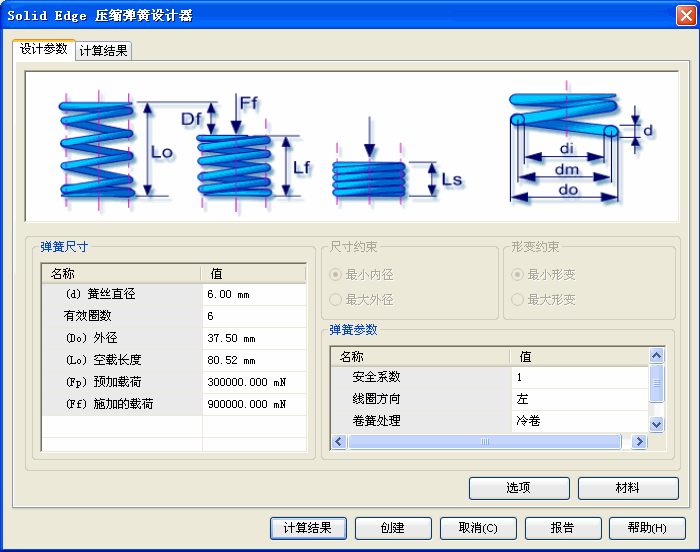Image resolution: width=700 pixels, height=552 pixels.
Task: Select 最大外径 radio button
Action: coord(336,299)
